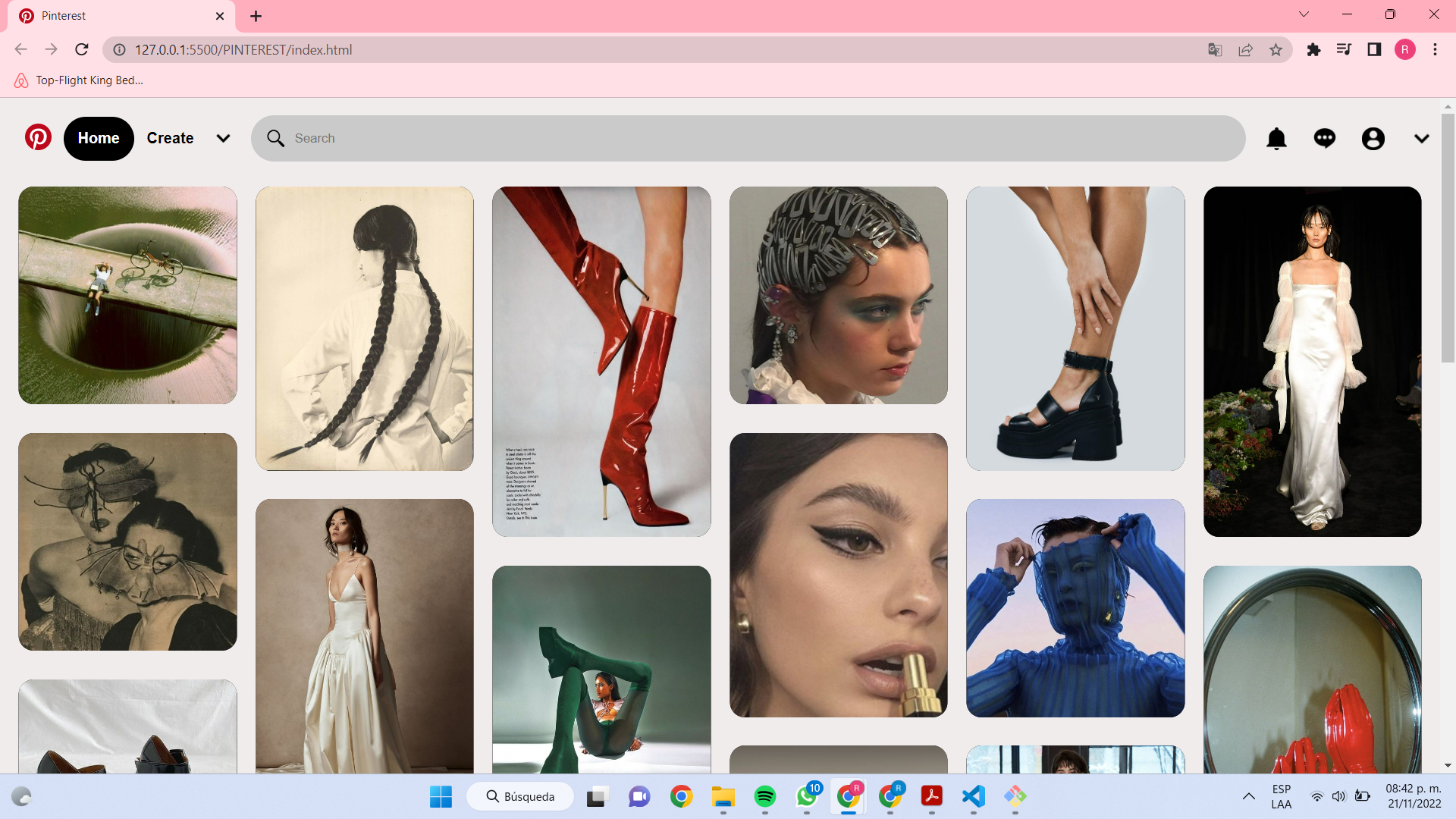Open a new browser tab

tap(256, 16)
